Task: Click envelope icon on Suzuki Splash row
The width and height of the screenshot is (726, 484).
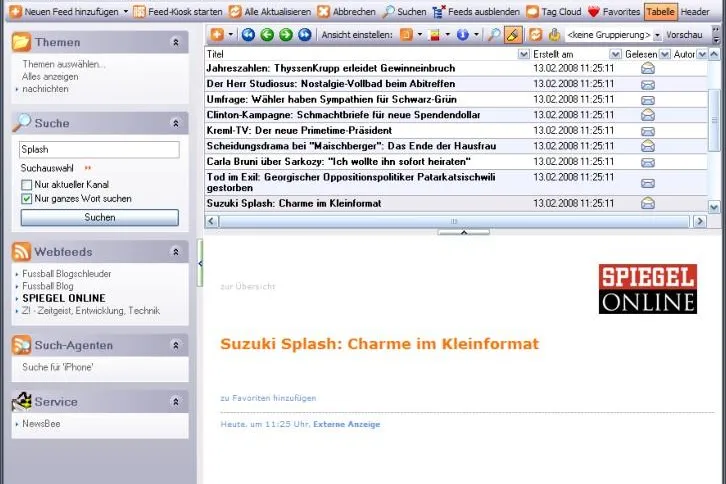Action: click(648, 203)
